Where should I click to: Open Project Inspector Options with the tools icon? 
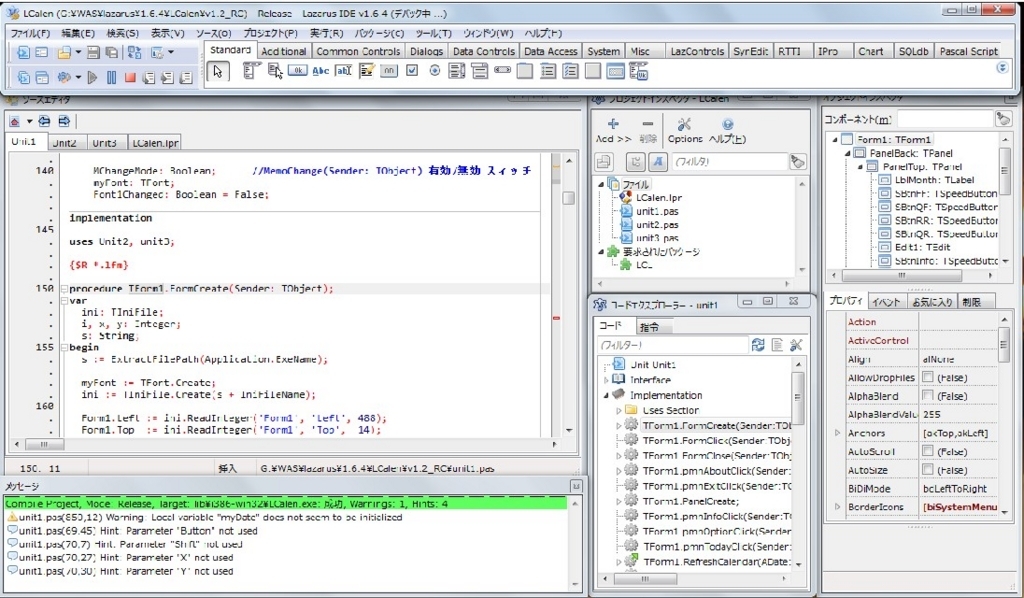pyautogui.click(x=684, y=124)
